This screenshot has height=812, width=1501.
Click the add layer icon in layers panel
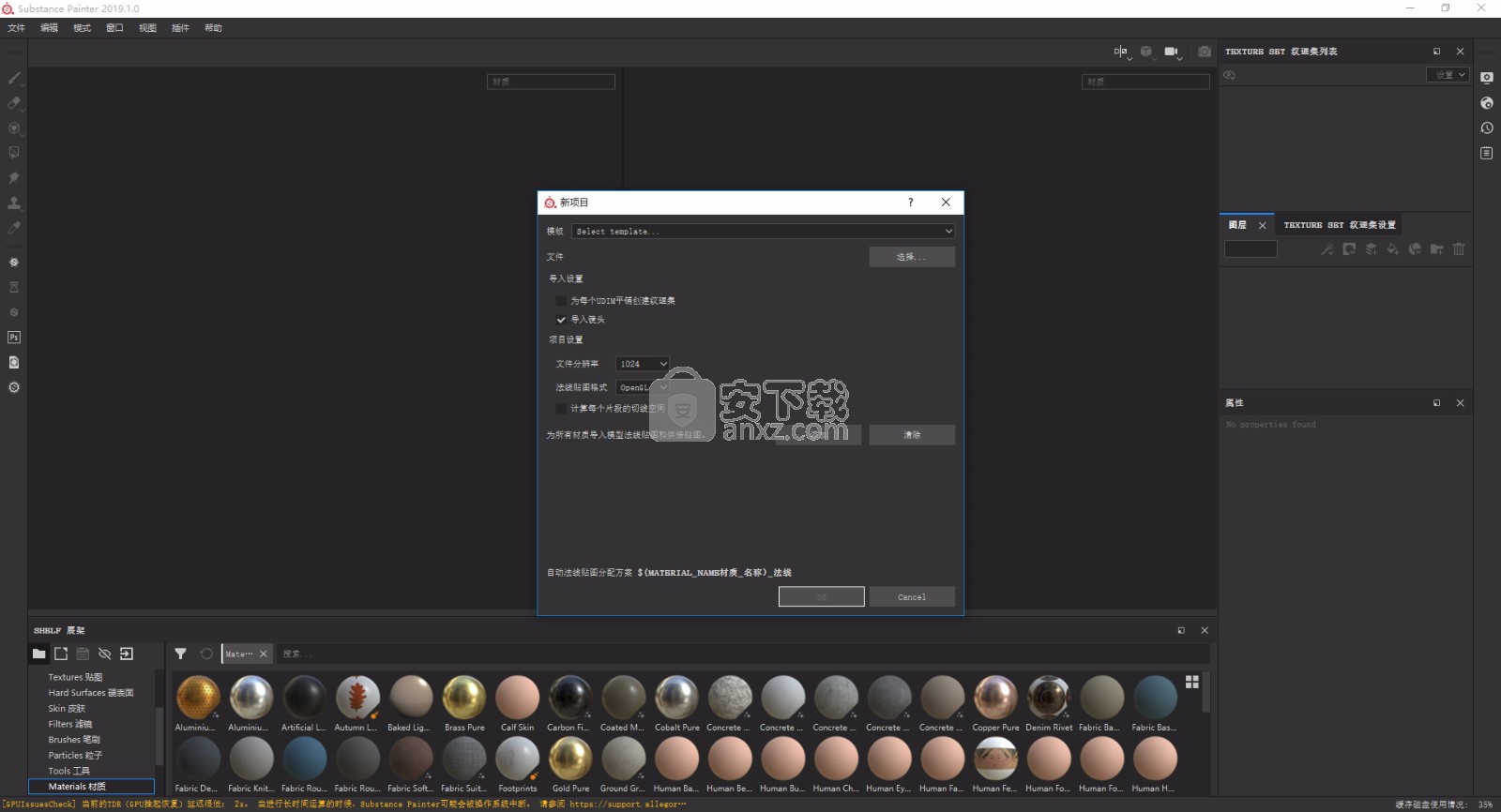tap(1371, 249)
